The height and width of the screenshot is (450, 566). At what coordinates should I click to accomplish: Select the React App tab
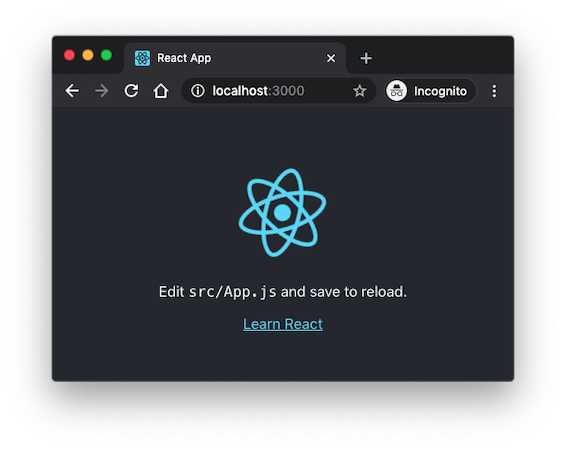click(235, 58)
